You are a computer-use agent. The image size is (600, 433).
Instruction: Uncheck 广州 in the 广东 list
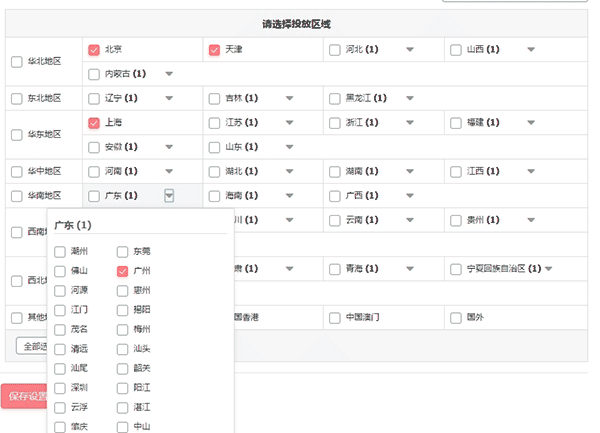pyautogui.click(x=123, y=271)
